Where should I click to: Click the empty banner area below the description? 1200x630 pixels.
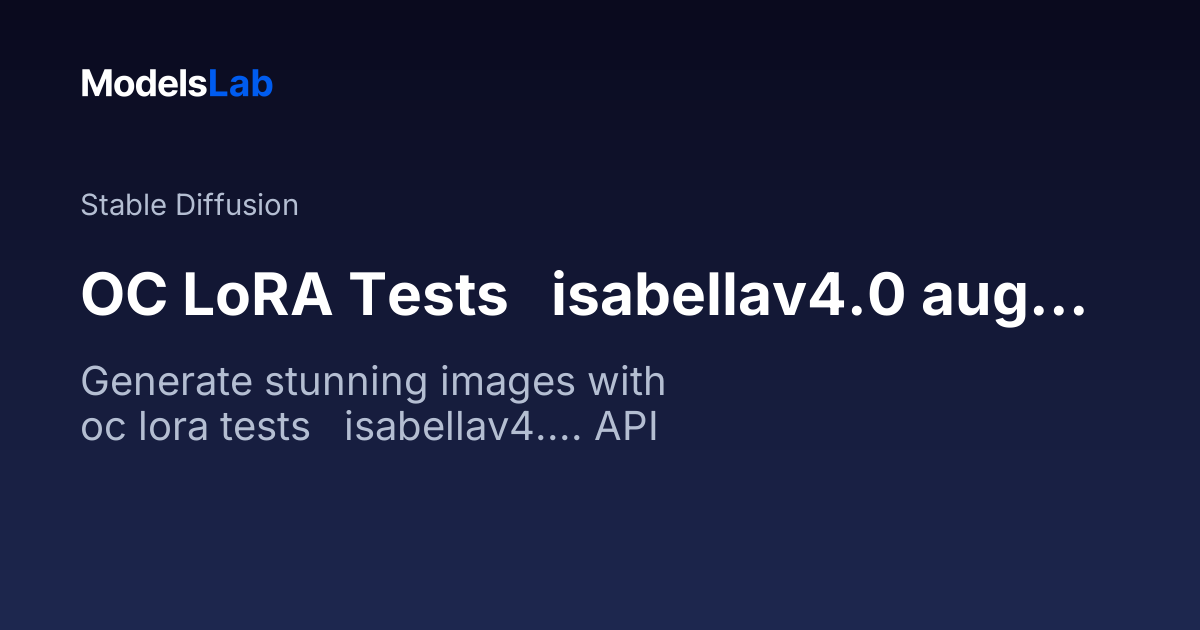coord(600,540)
